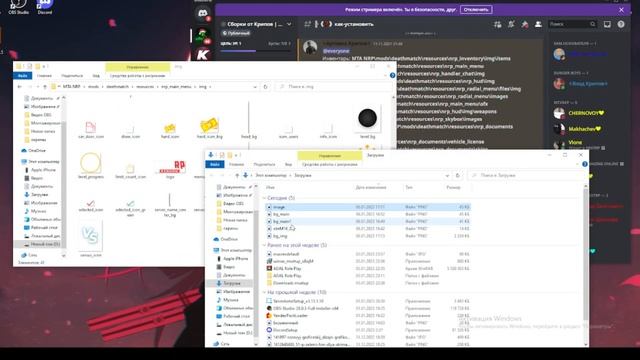Screen dimensions: 640x360
Task: Click up arrow in Загрузки window
Action: [237, 175]
